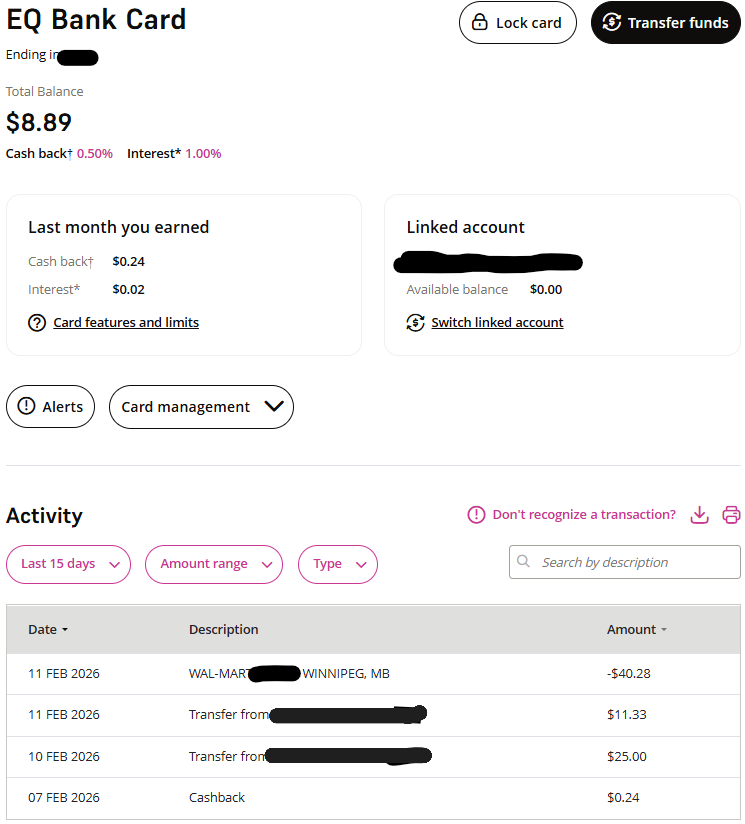Focus the Search by description field
This screenshot has height=824, width=745.
tap(635, 562)
